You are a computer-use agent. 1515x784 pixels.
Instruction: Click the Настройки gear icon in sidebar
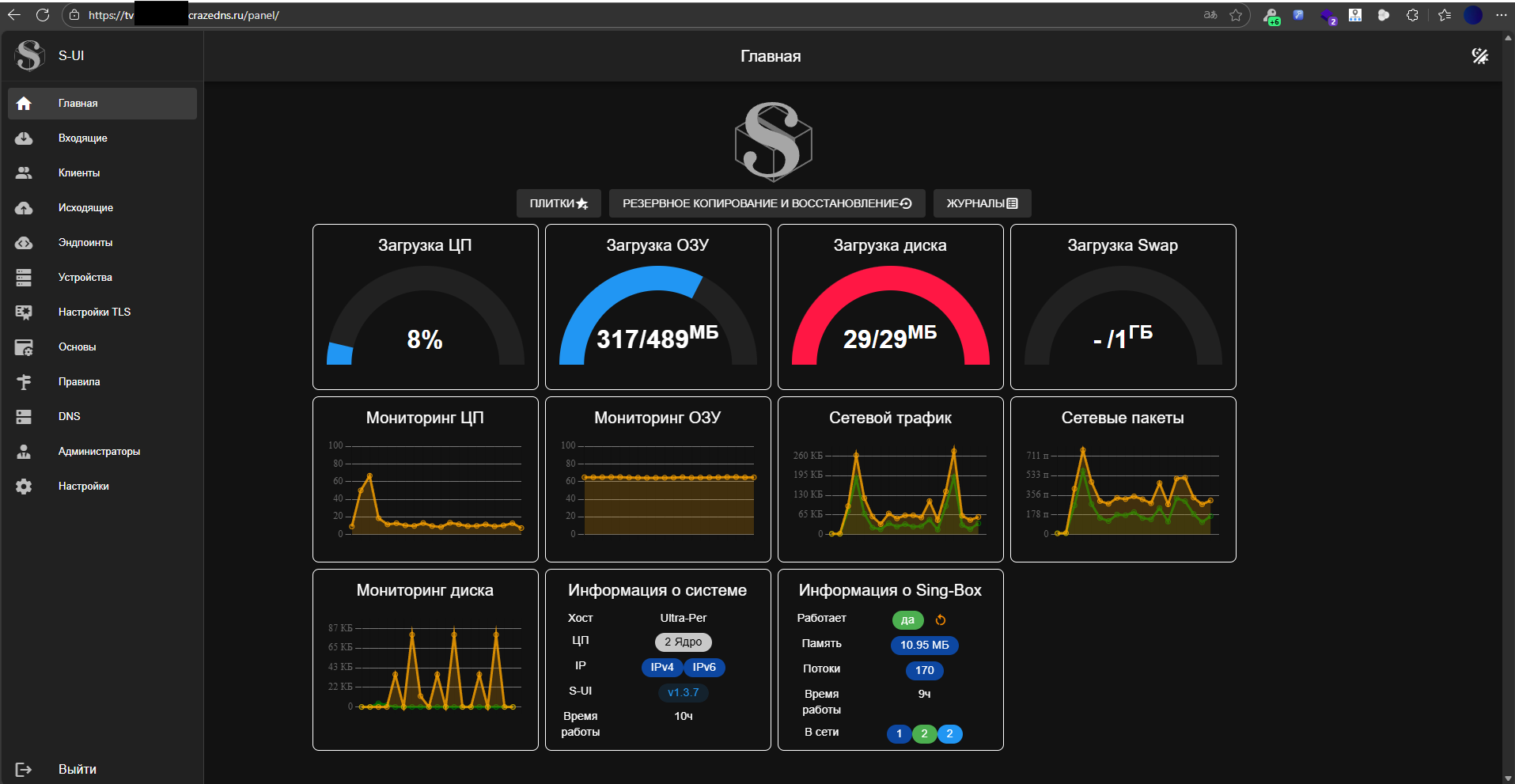pos(24,487)
